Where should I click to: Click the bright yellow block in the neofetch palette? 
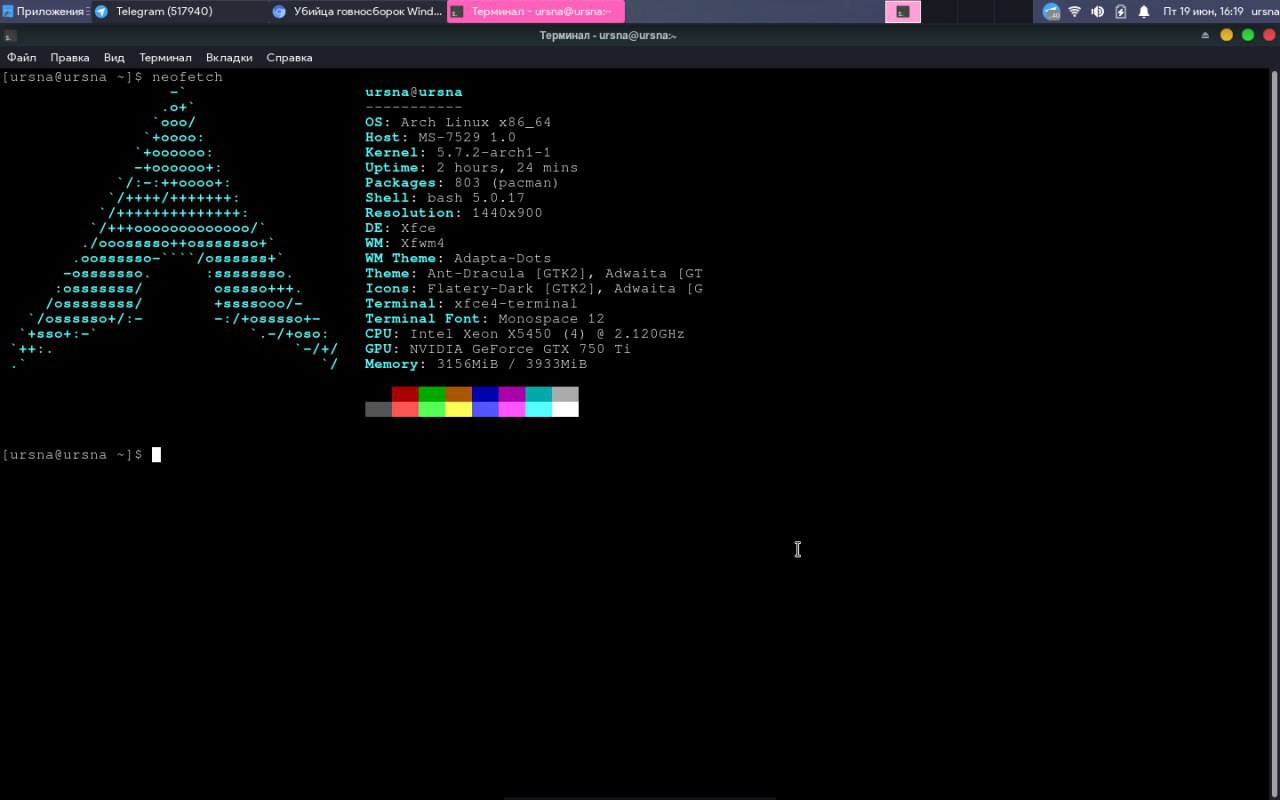[x=458, y=409]
